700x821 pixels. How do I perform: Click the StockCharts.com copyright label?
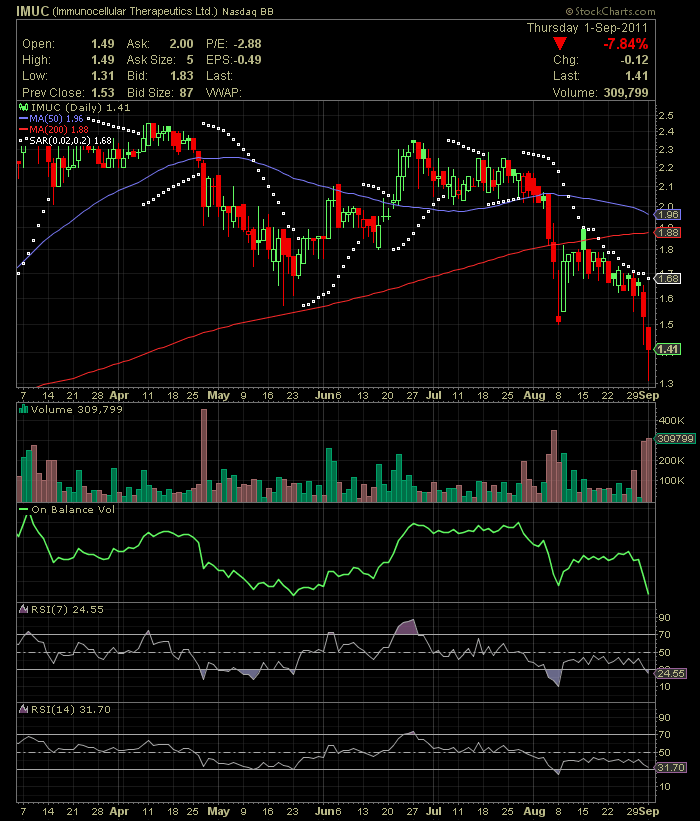point(610,11)
